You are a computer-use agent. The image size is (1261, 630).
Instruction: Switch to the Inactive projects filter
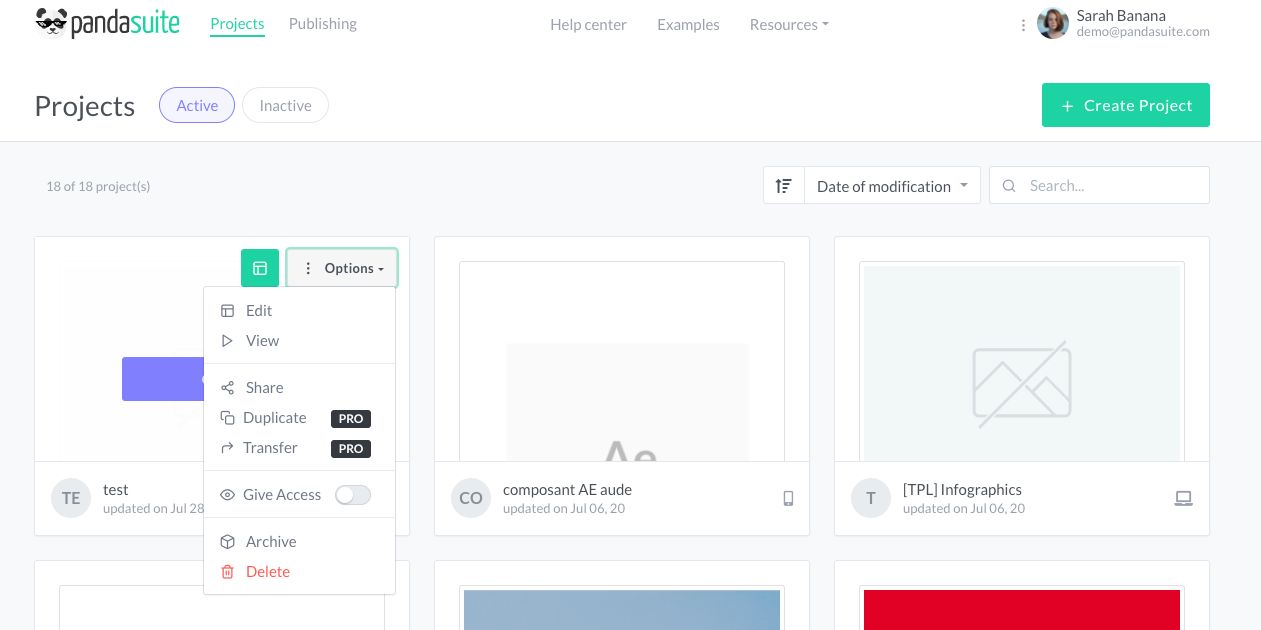pyautogui.click(x=285, y=106)
